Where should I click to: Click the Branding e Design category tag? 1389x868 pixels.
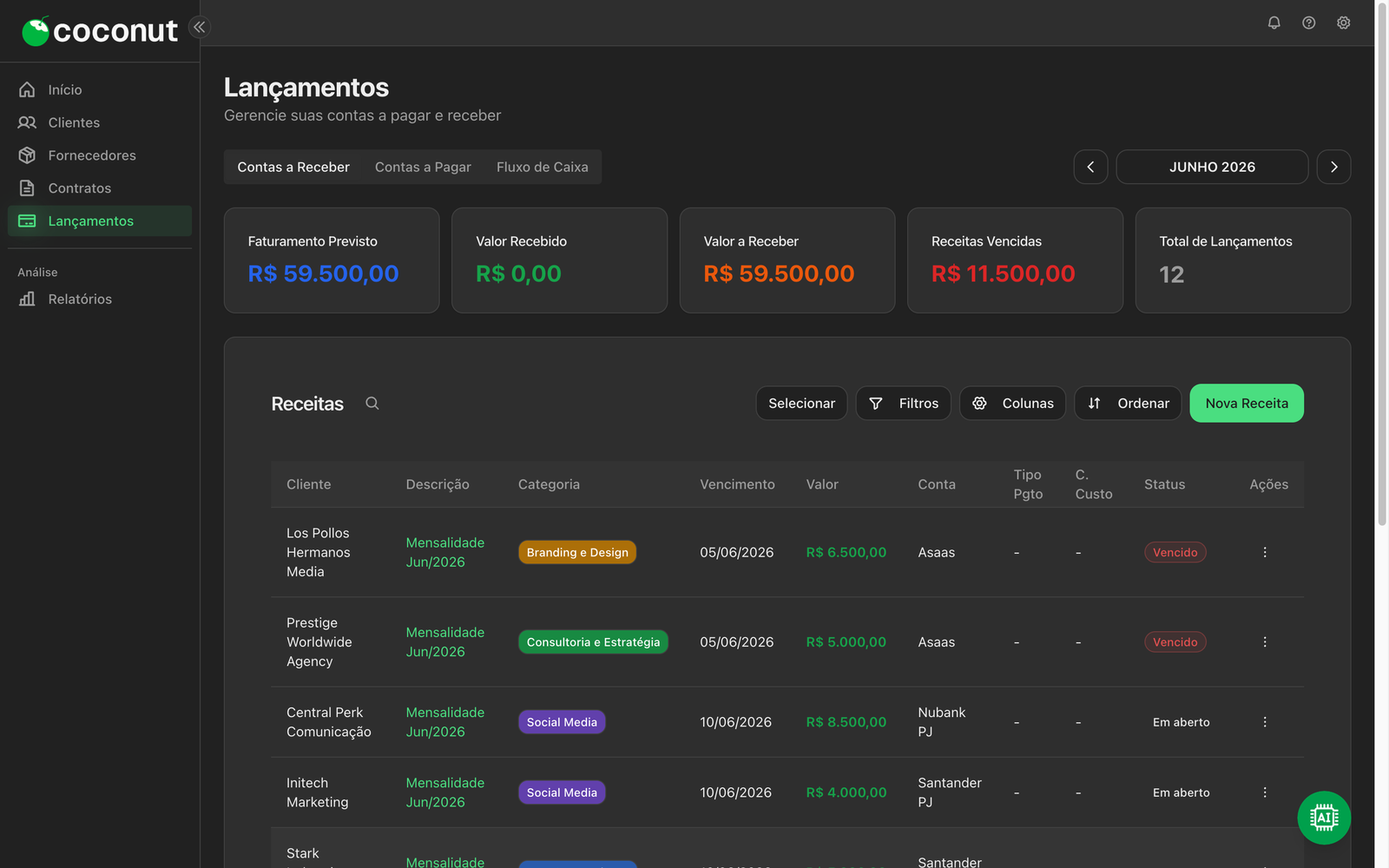point(577,552)
